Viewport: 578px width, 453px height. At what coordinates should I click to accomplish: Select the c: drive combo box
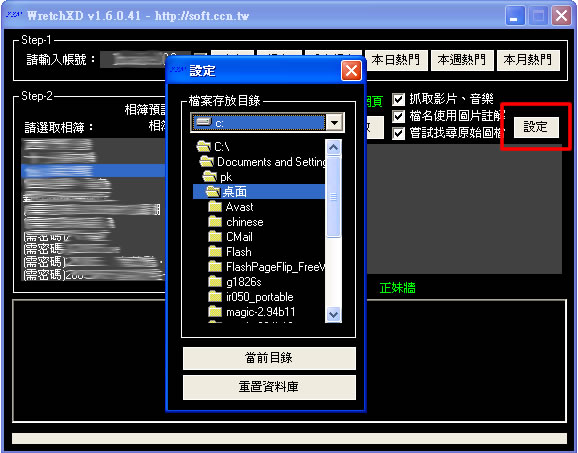(x=268, y=122)
